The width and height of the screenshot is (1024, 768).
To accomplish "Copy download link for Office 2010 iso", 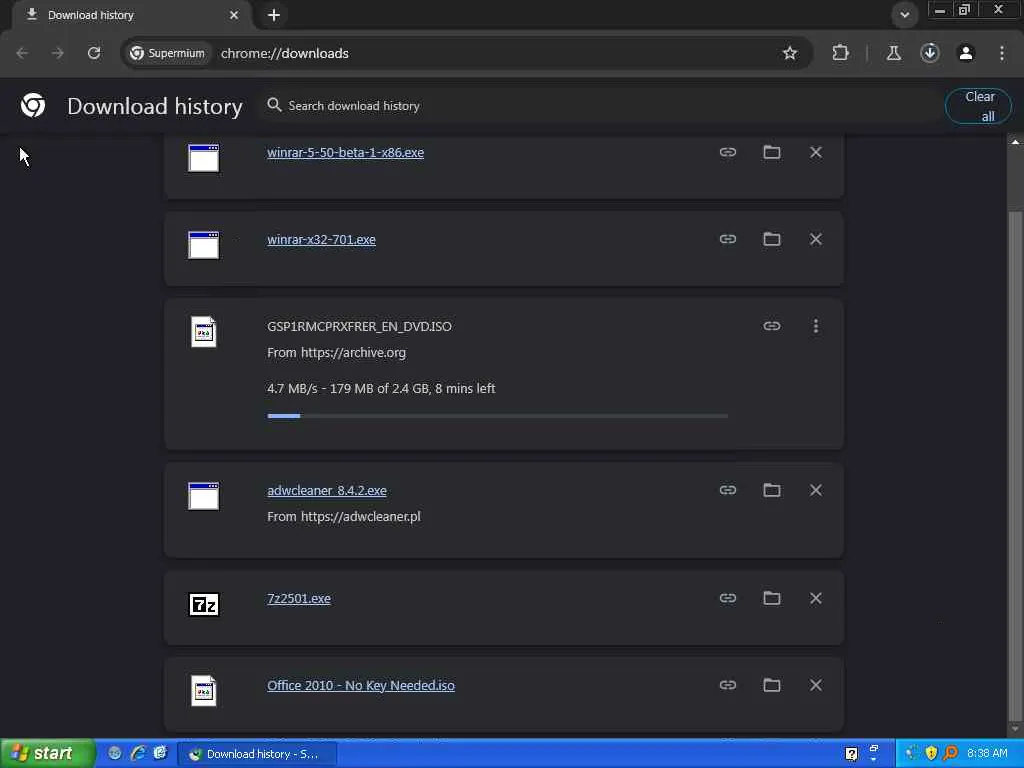I will point(728,685).
